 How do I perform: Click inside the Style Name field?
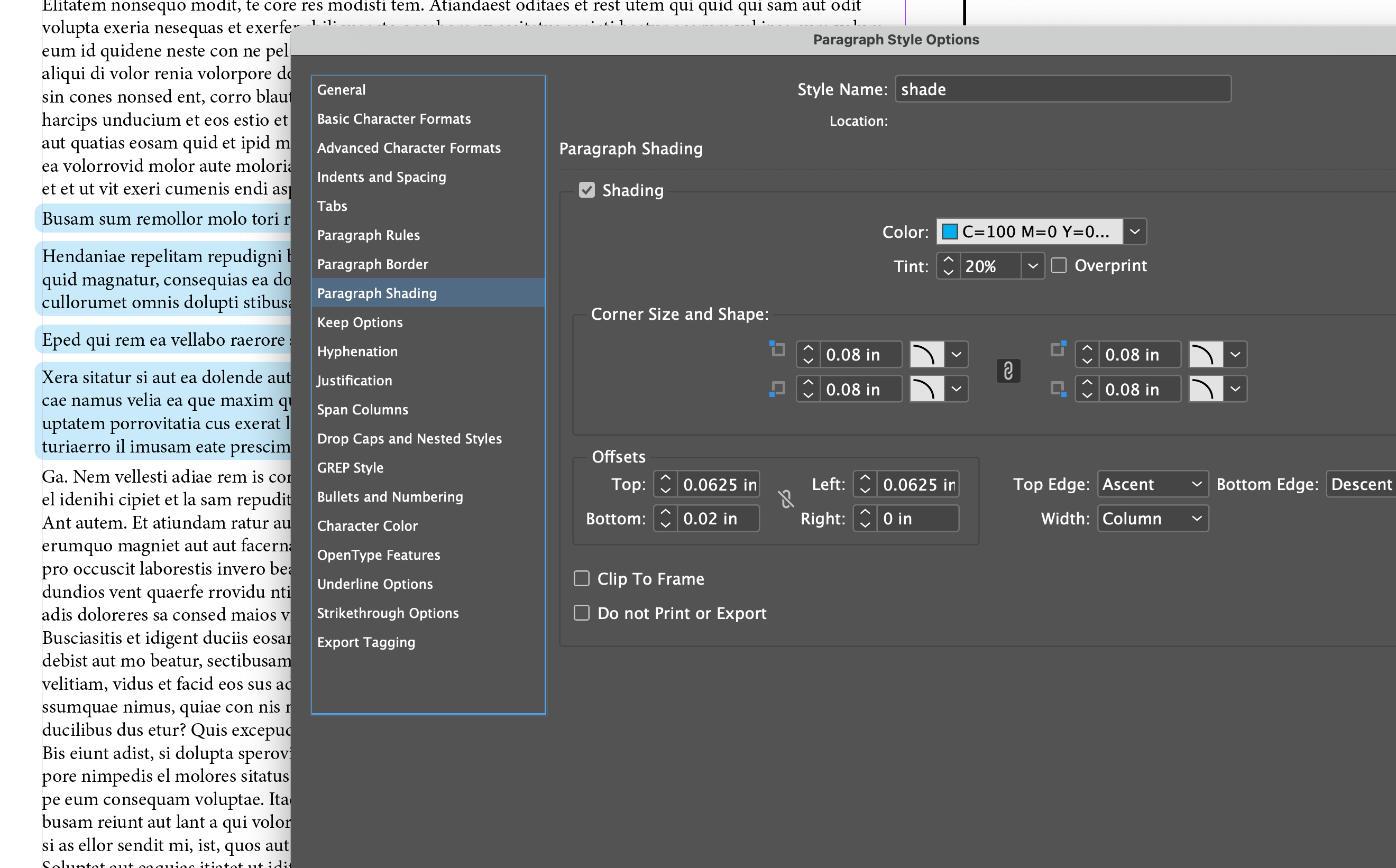point(1062,89)
